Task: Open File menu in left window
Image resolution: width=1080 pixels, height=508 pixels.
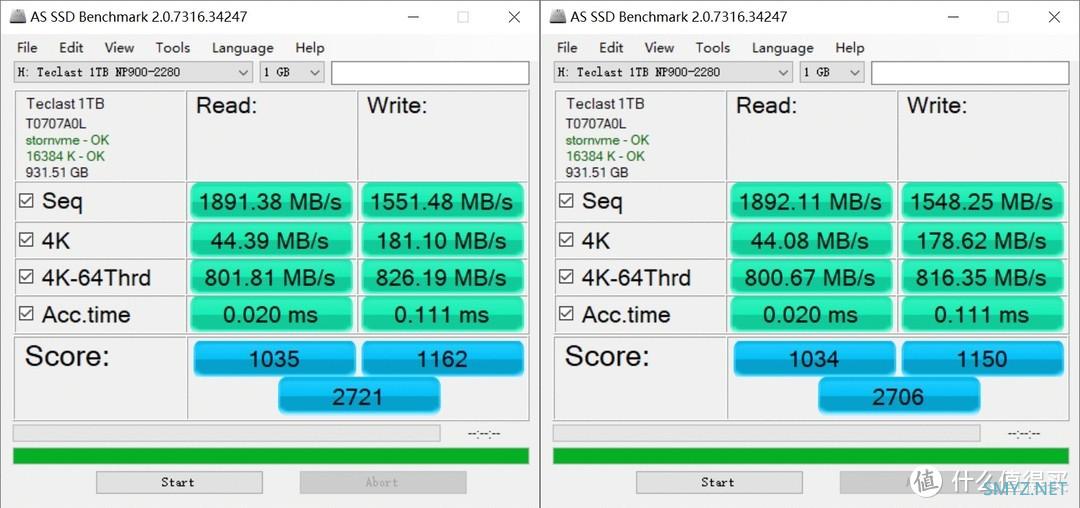Action: pyautogui.click(x=27, y=47)
